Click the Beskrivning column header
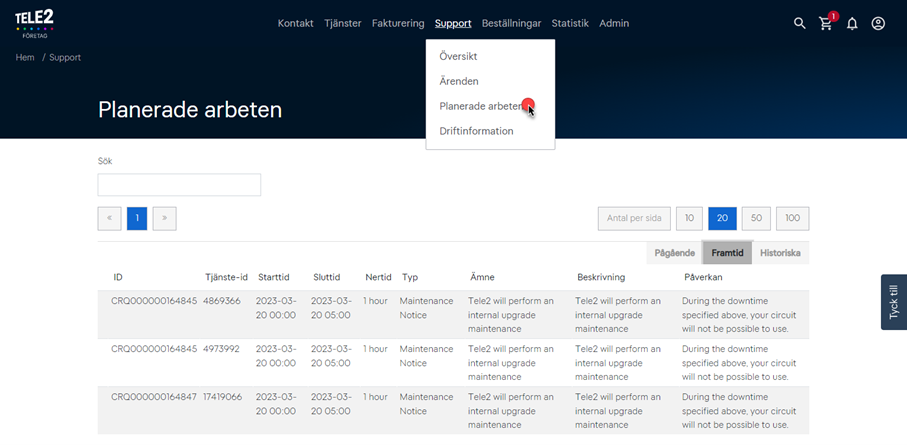The image size is (907, 445). coord(601,278)
